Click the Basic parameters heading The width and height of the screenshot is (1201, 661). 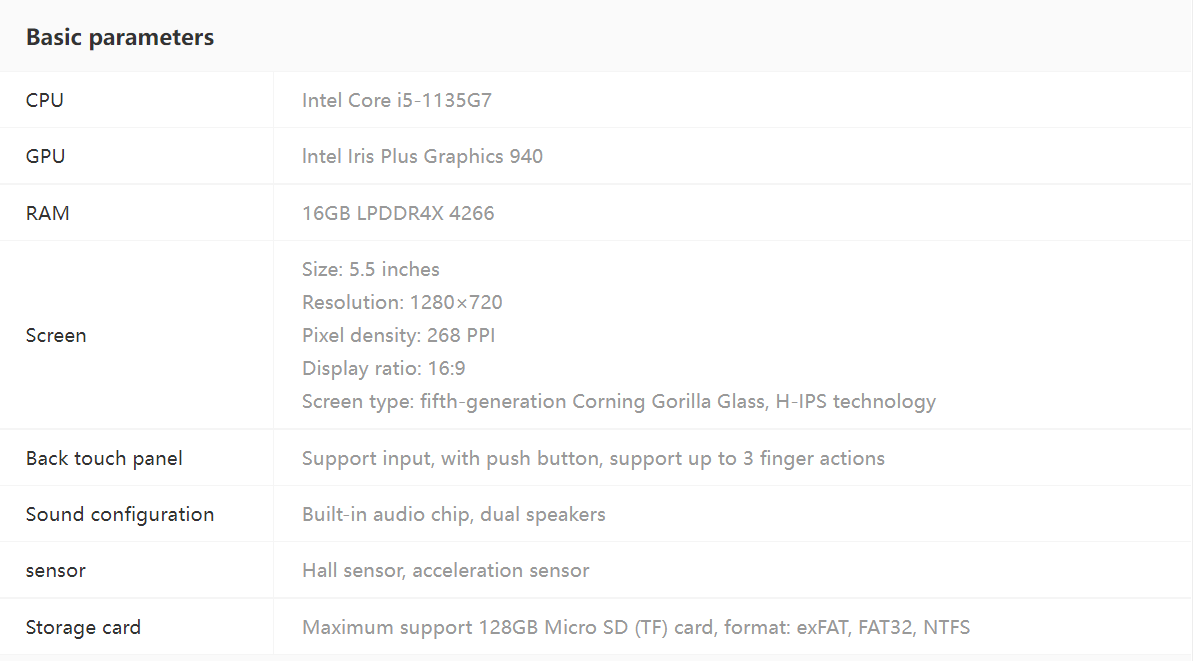click(x=120, y=37)
